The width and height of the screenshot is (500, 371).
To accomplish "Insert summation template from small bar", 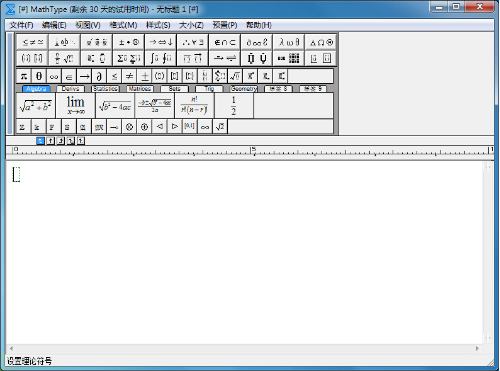I will [x=220, y=76].
